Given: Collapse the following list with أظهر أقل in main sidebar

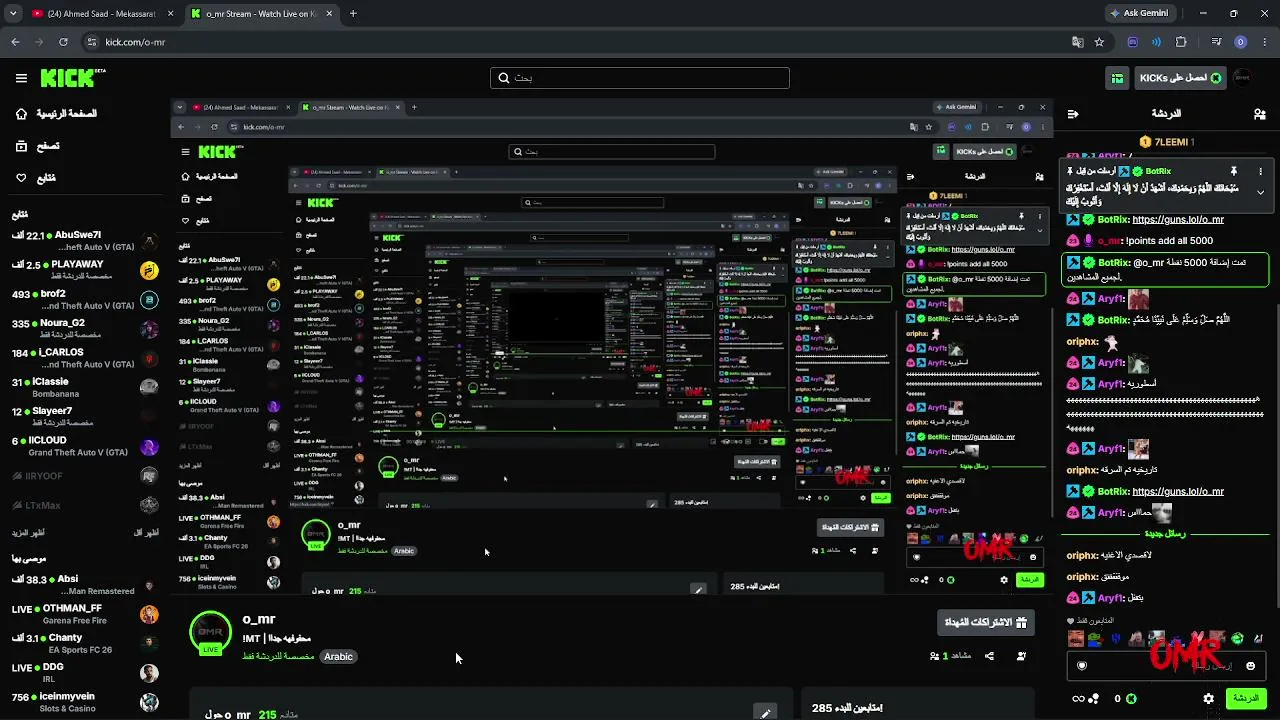Looking at the screenshot, I should click(146, 532).
